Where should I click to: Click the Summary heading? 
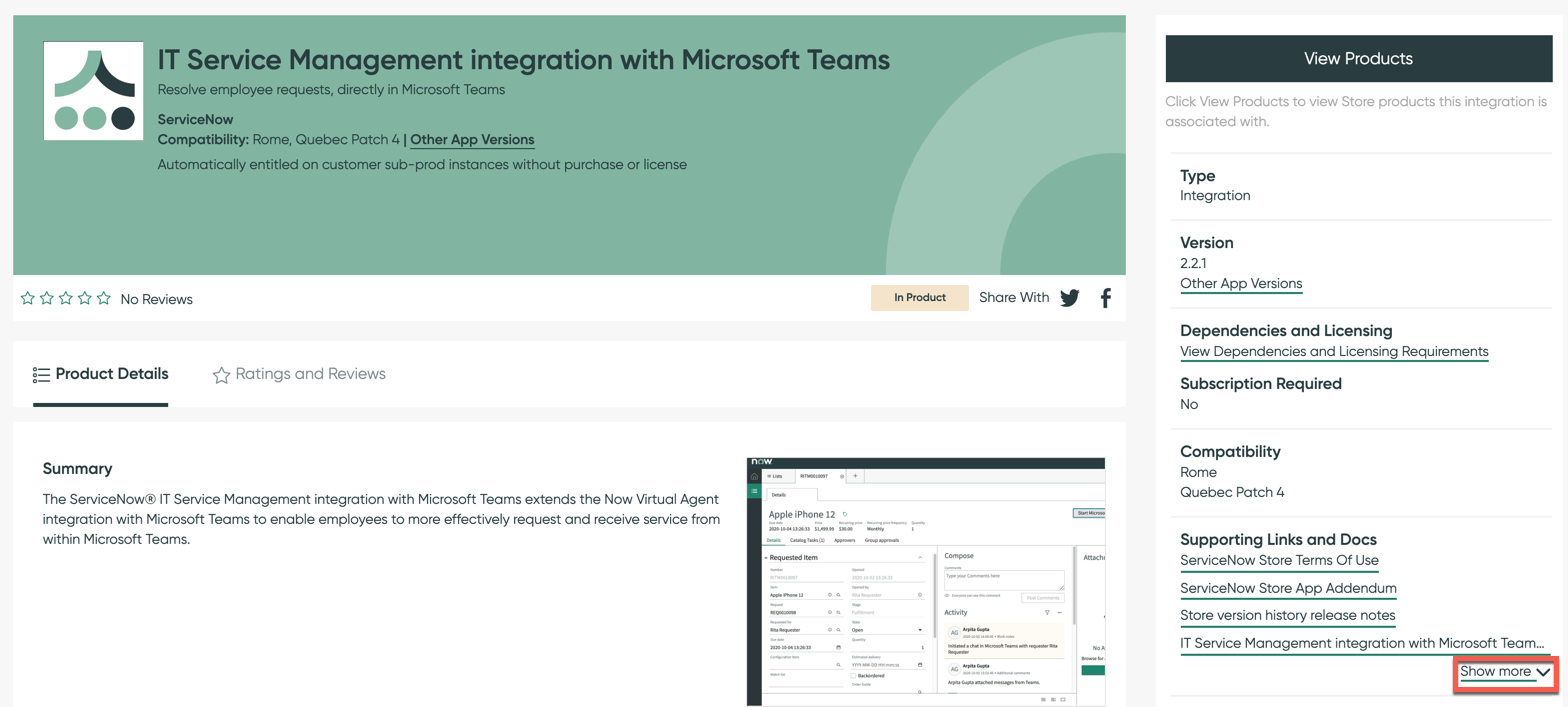[x=77, y=468]
